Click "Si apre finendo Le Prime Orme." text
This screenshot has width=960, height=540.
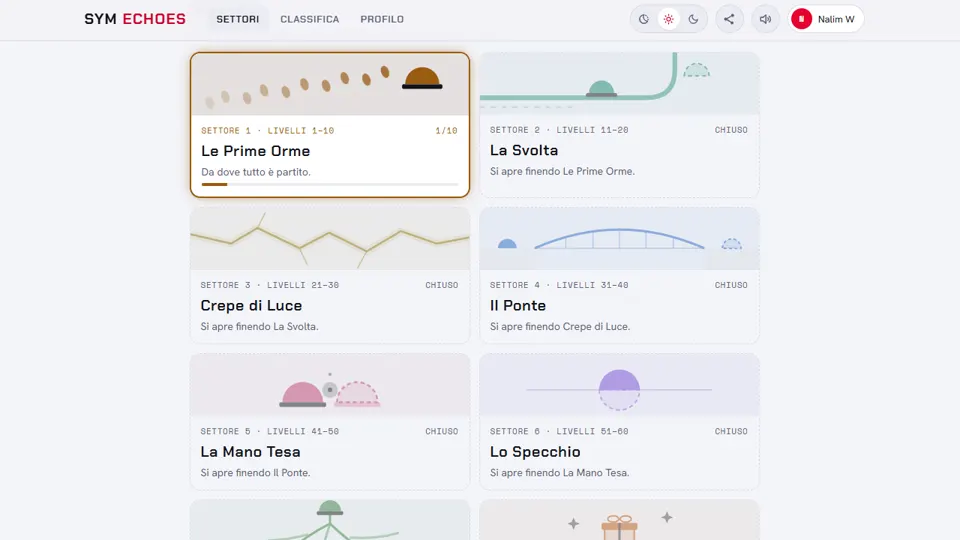click(x=562, y=171)
